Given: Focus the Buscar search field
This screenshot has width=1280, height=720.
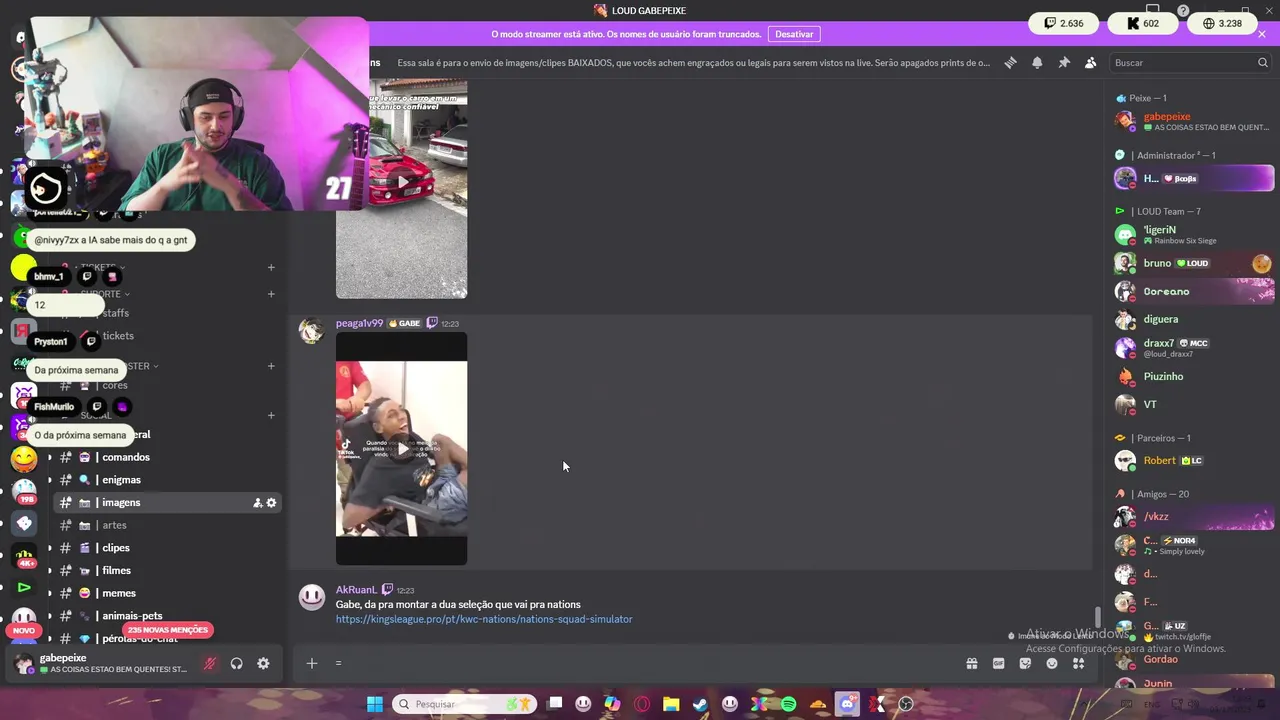Looking at the screenshot, I should pyautogui.click(x=1190, y=62).
